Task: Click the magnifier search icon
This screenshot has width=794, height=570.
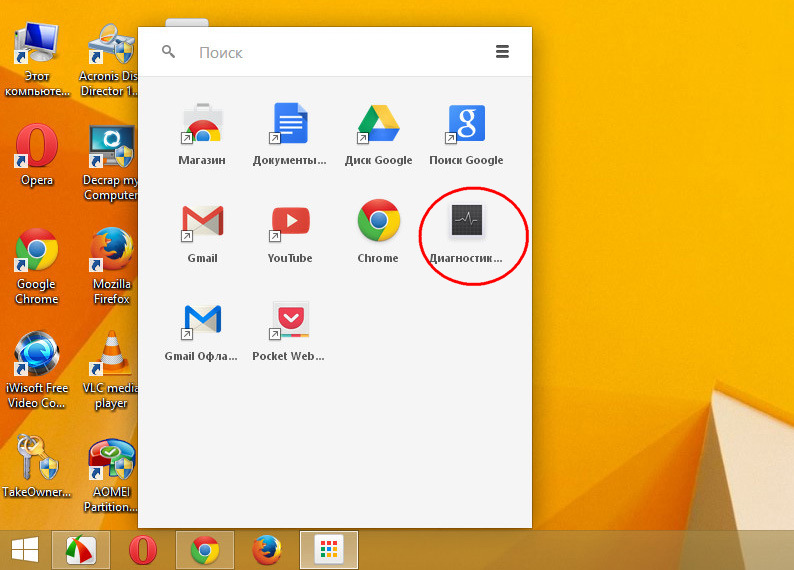Action: [x=168, y=51]
